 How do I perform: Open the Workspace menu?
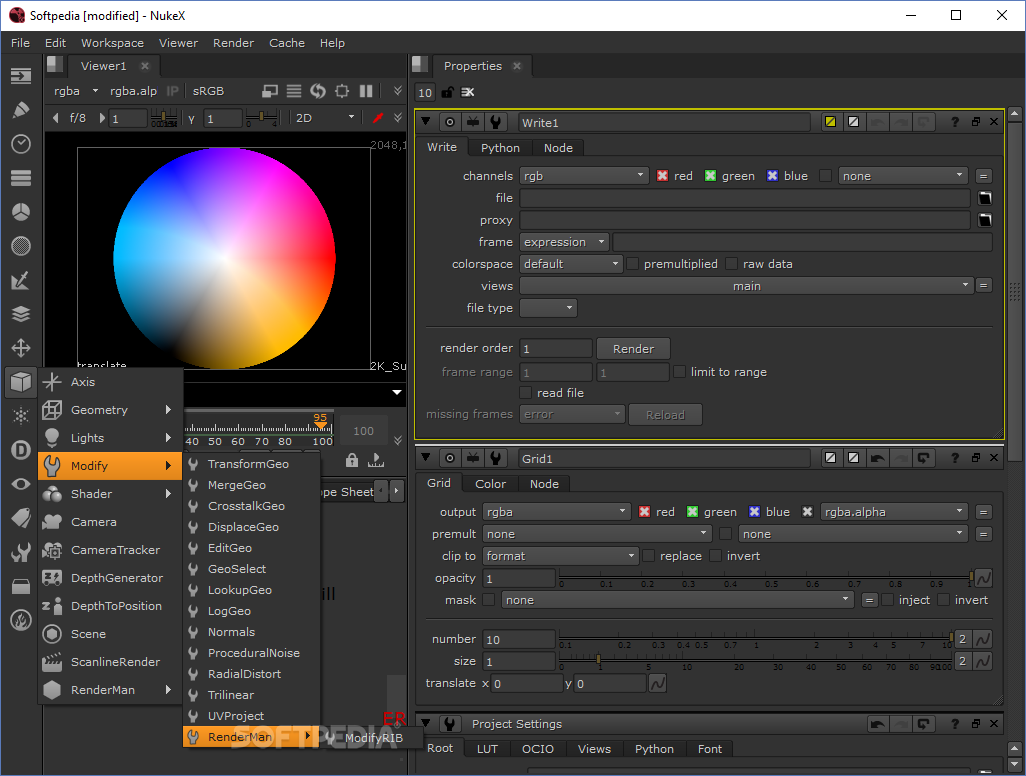click(113, 43)
